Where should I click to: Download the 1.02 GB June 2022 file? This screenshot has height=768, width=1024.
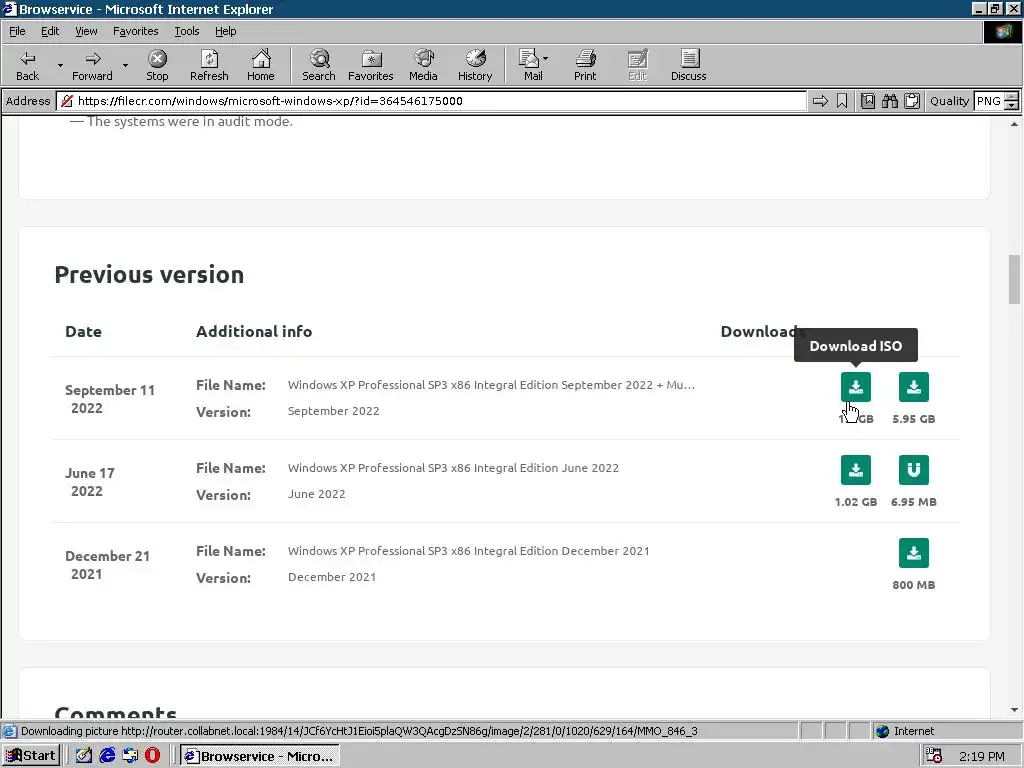856,470
